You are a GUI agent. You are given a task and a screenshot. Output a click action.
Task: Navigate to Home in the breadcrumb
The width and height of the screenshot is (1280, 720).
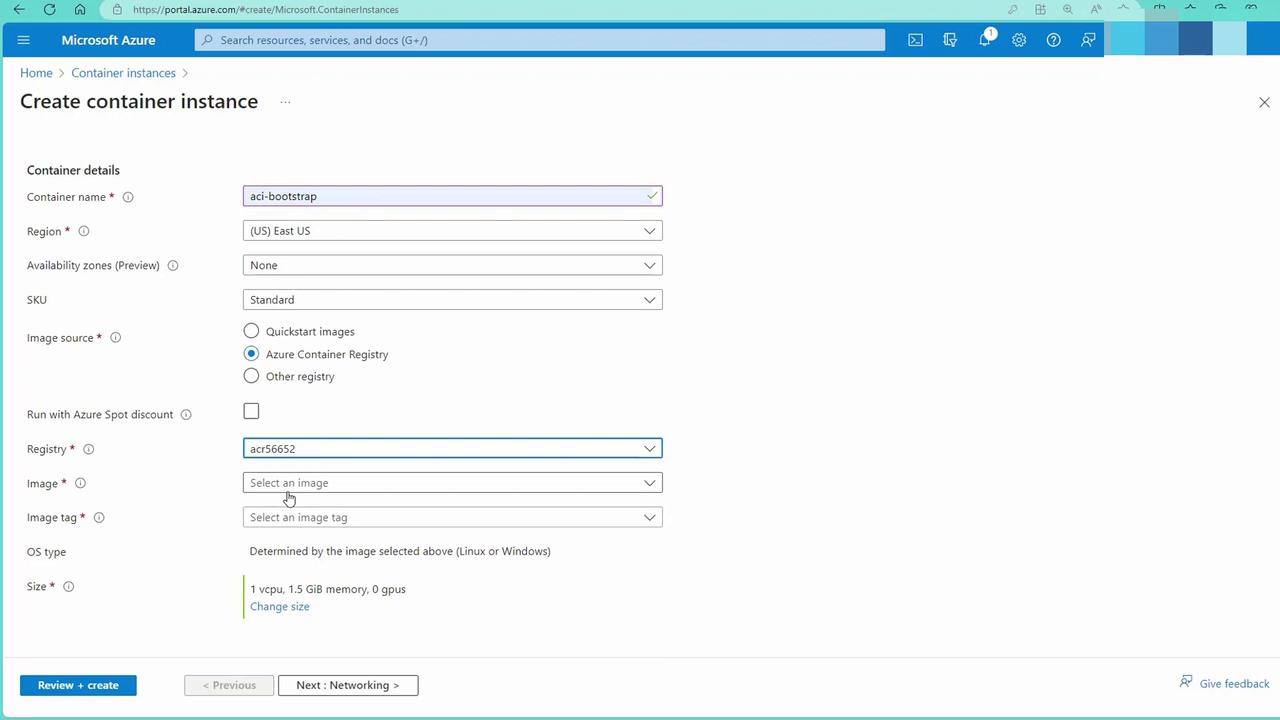click(x=36, y=73)
